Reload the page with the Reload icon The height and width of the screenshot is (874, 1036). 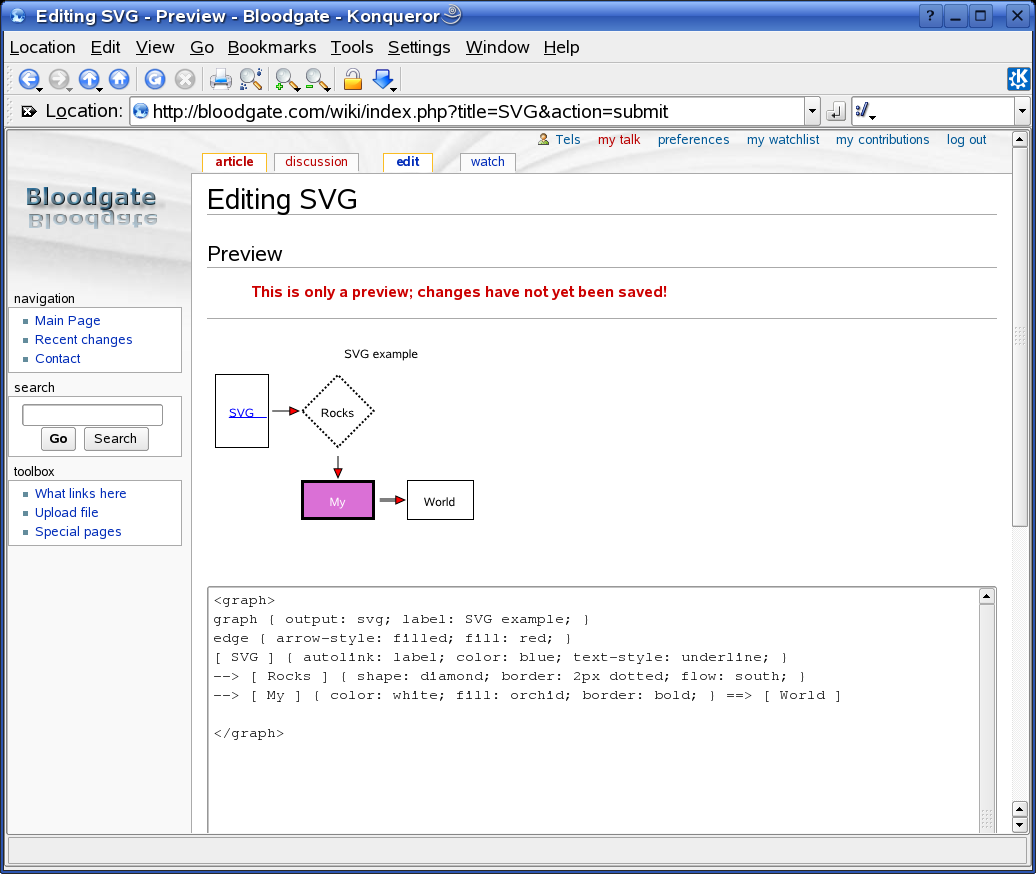pyautogui.click(x=155, y=79)
